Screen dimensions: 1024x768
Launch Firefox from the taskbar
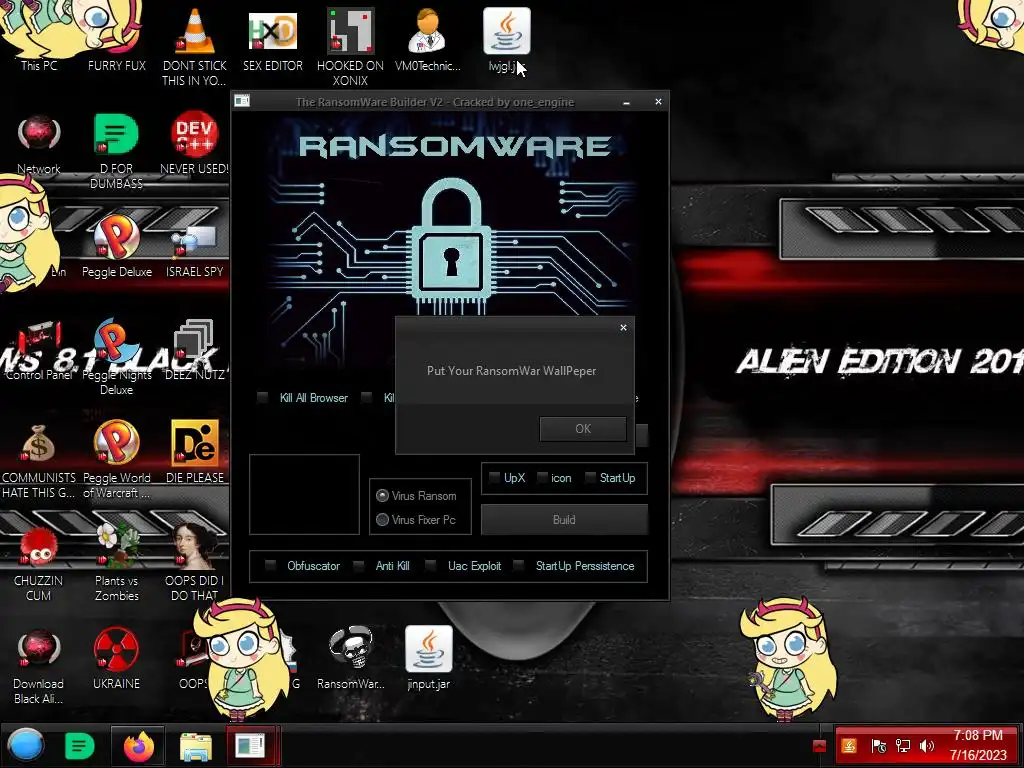click(x=138, y=746)
